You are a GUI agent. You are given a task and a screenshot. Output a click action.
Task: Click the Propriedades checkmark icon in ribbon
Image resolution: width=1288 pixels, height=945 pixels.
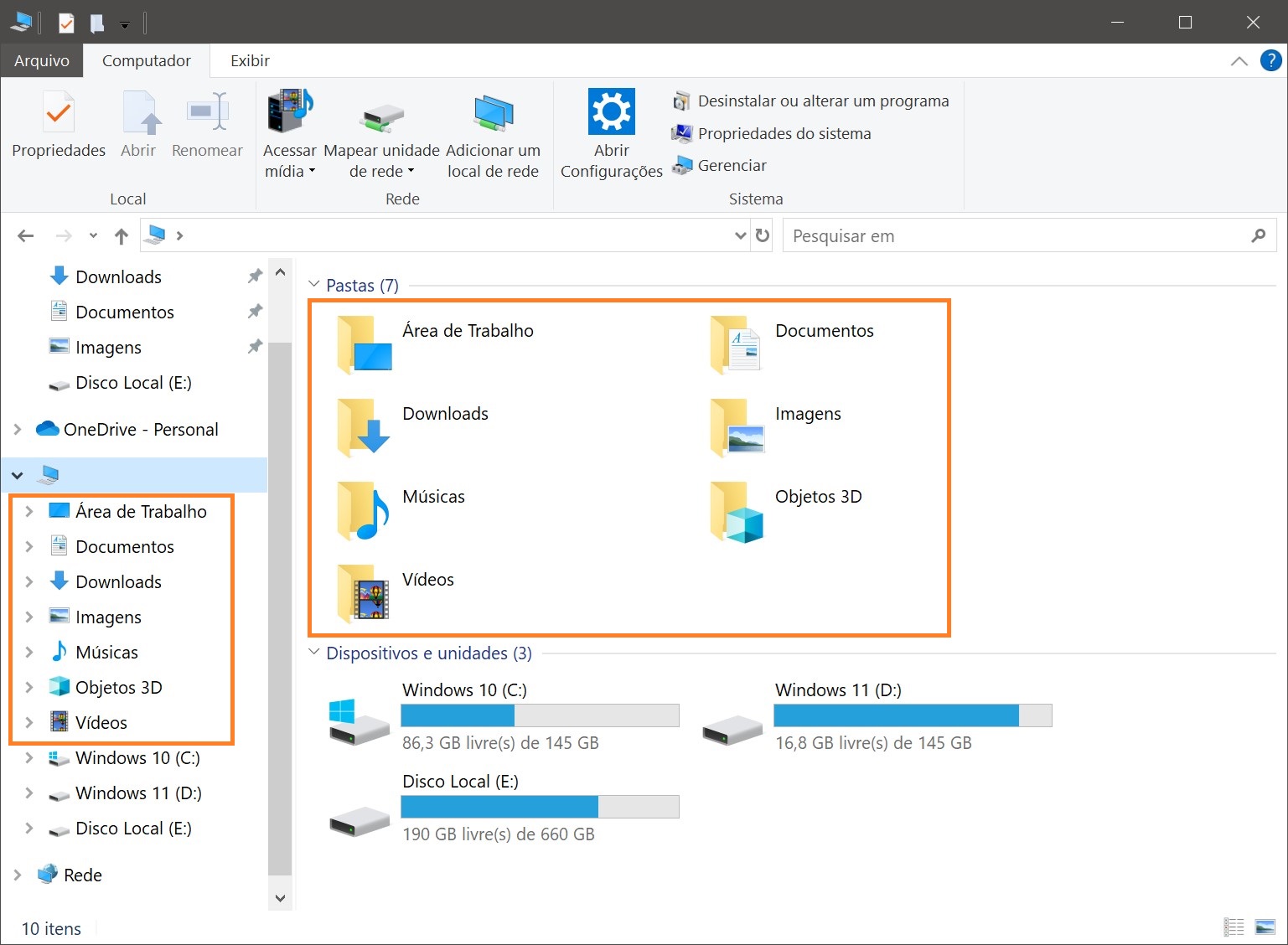tap(59, 113)
